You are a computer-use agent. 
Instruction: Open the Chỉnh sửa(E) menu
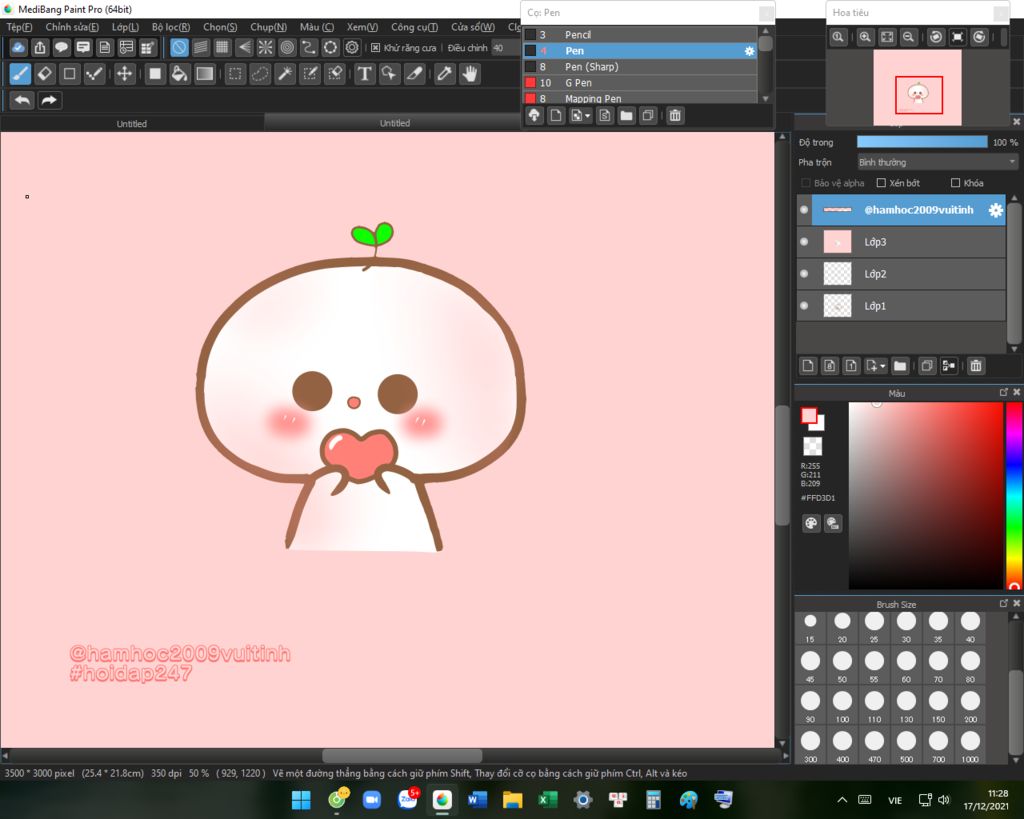(72, 27)
